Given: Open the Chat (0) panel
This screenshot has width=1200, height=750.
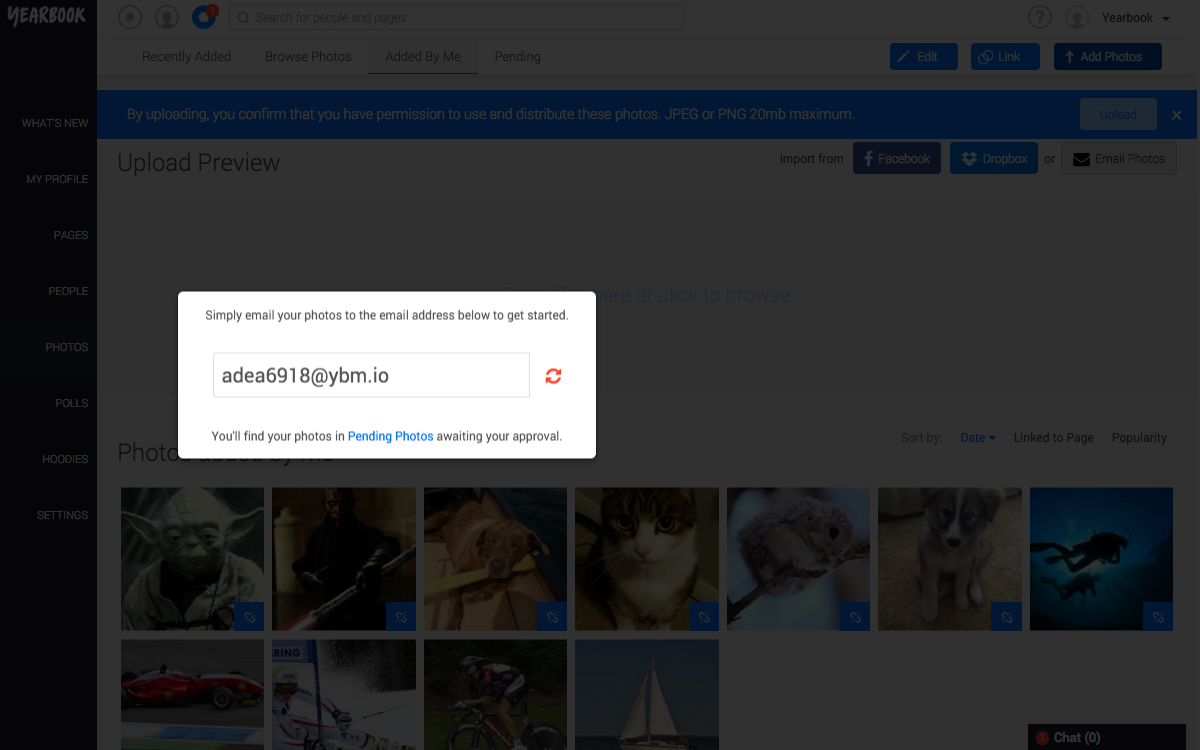Looking at the screenshot, I should tap(1107, 737).
